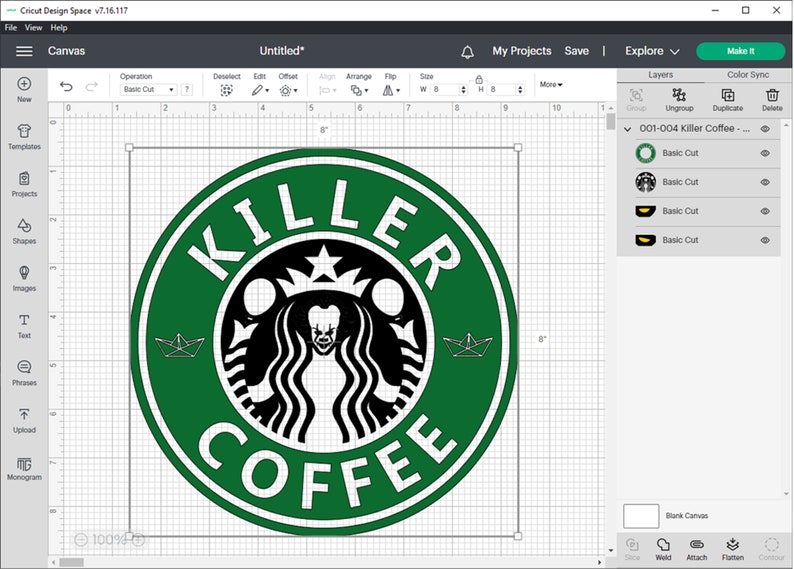Open the Monogram tool
The image size is (794, 569).
(x=24, y=468)
